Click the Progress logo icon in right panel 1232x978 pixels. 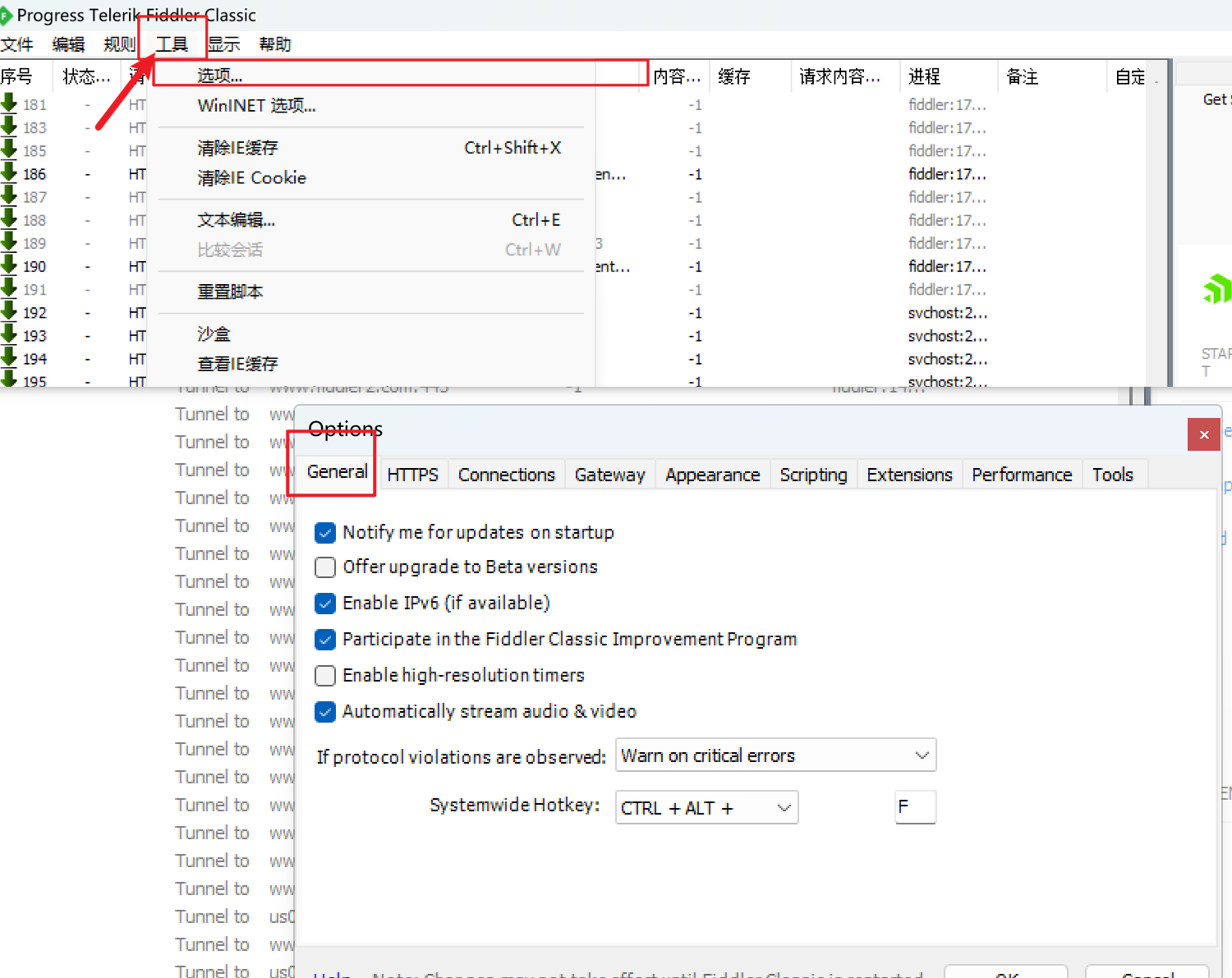coord(1217,289)
